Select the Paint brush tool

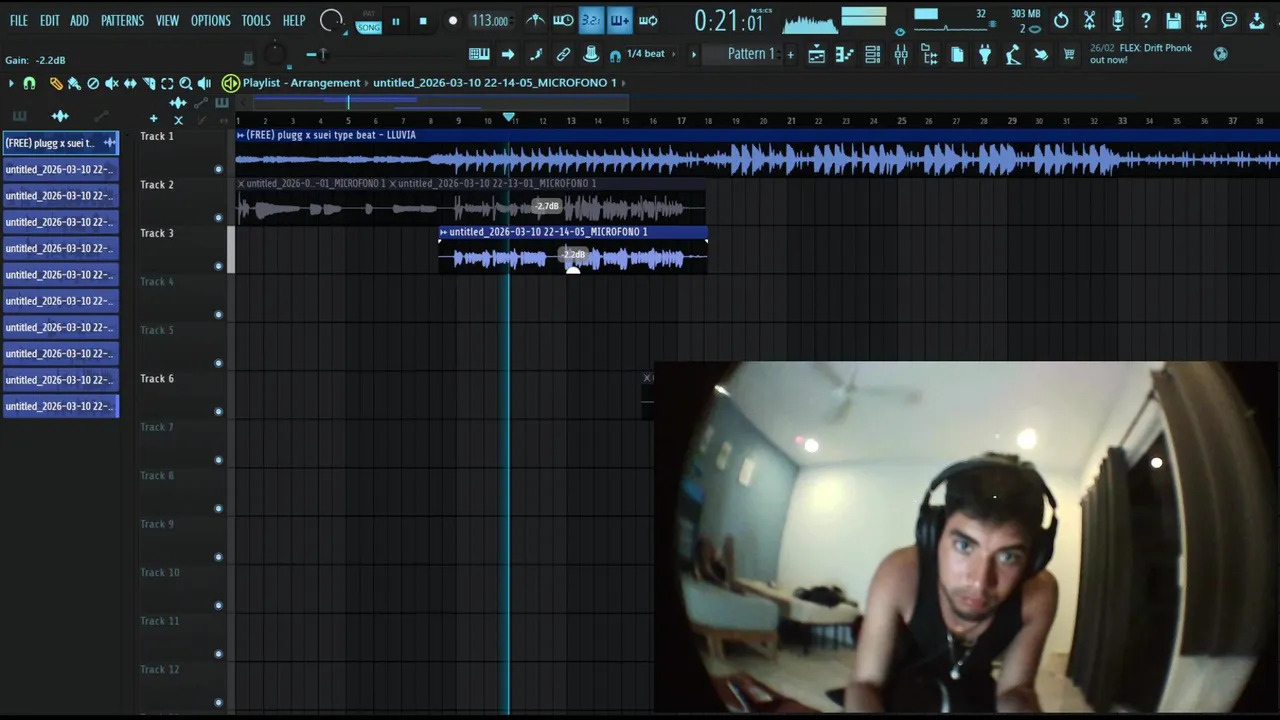[x=73, y=84]
